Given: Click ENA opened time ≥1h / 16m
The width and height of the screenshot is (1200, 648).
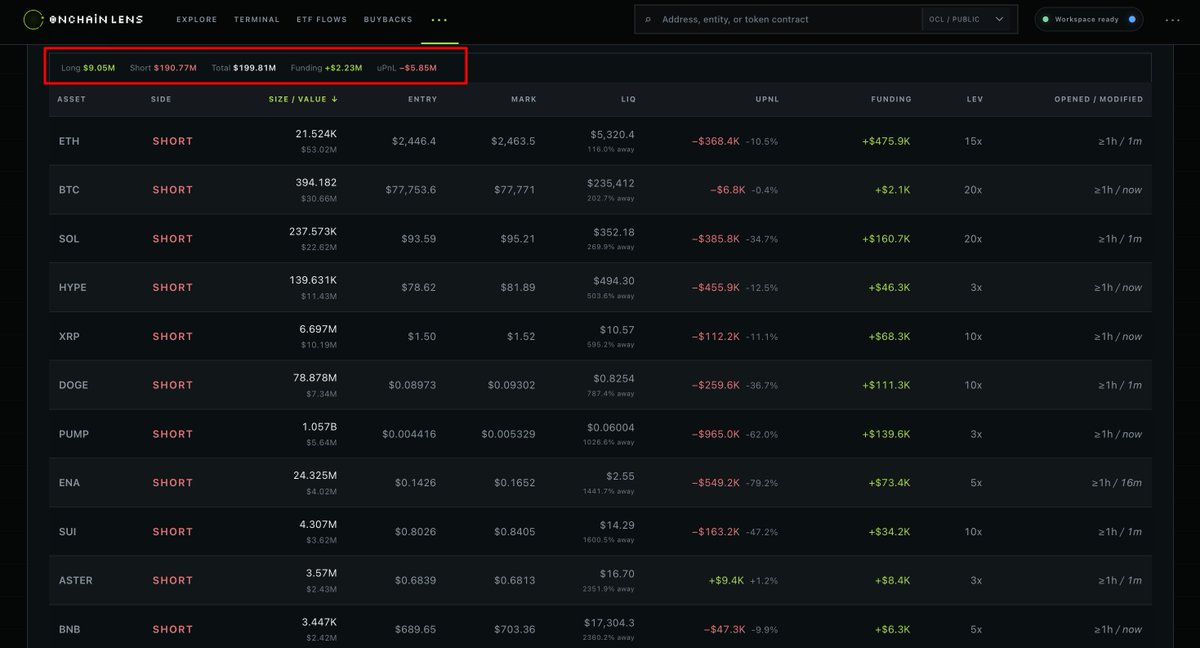Looking at the screenshot, I should [x=1117, y=483].
